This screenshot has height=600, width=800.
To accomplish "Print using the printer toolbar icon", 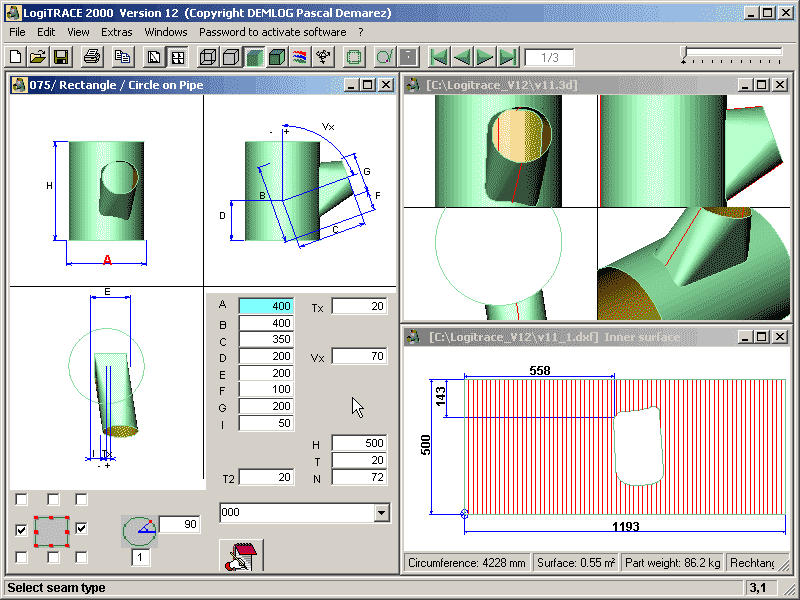I will point(92,57).
